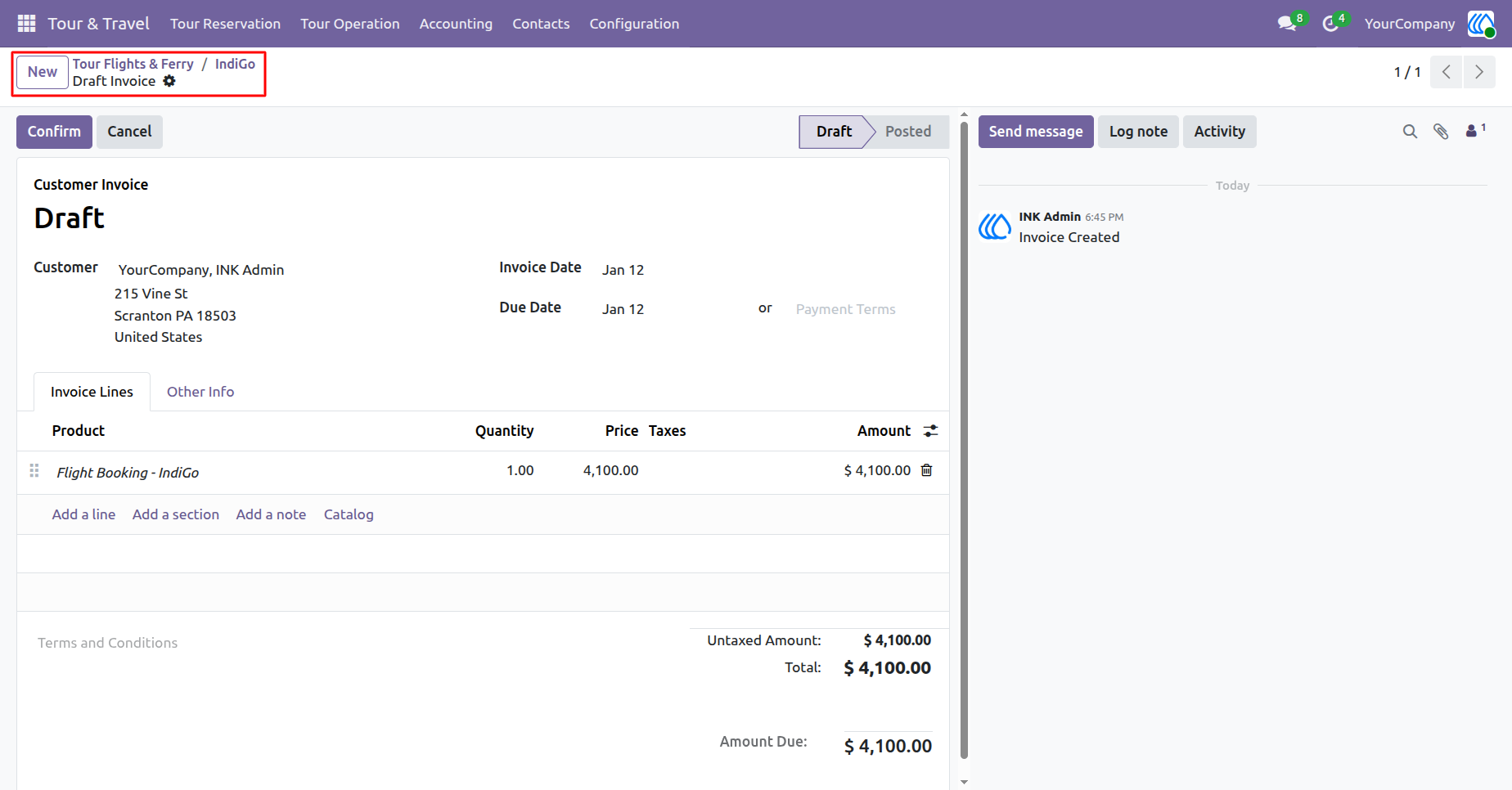
Task: Edit the Invoice Date field
Action: coord(623,270)
